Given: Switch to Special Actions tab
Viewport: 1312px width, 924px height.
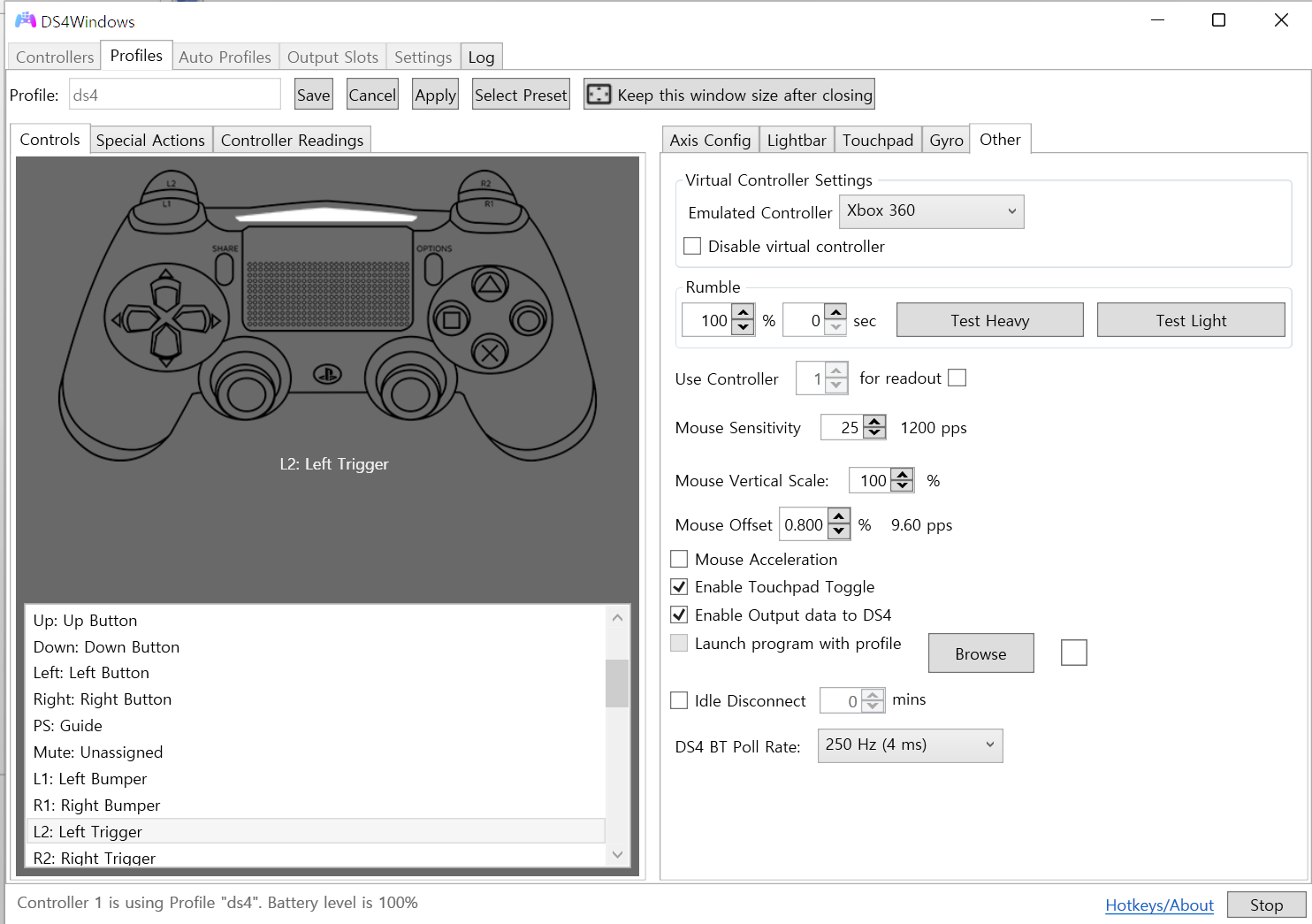Looking at the screenshot, I should [x=150, y=140].
